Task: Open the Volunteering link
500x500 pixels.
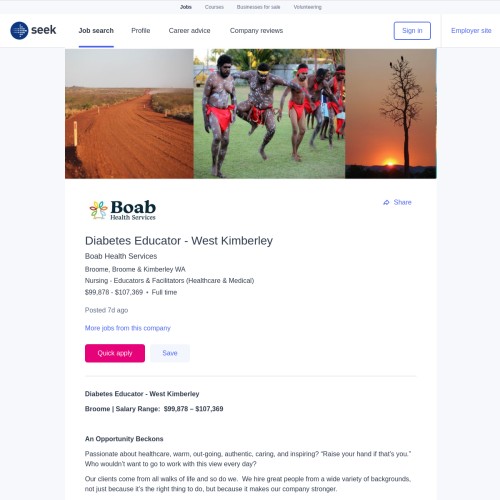Action: [x=307, y=7]
